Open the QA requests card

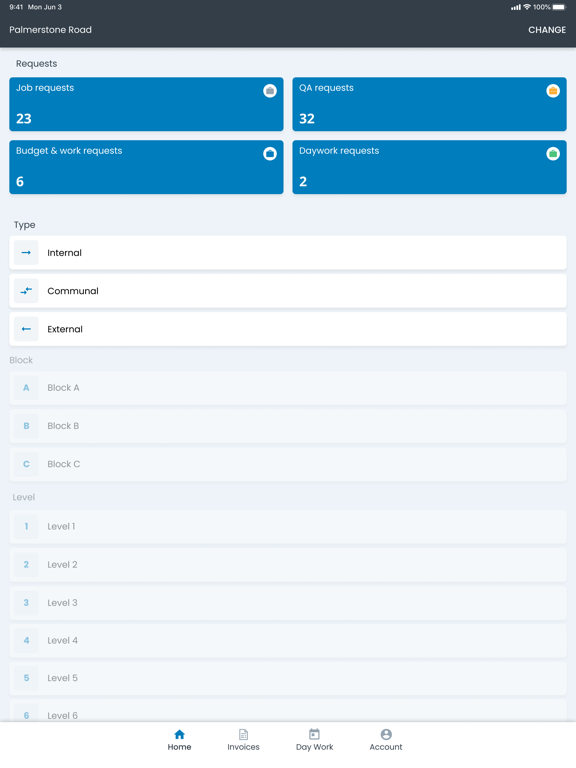click(x=430, y=104)
